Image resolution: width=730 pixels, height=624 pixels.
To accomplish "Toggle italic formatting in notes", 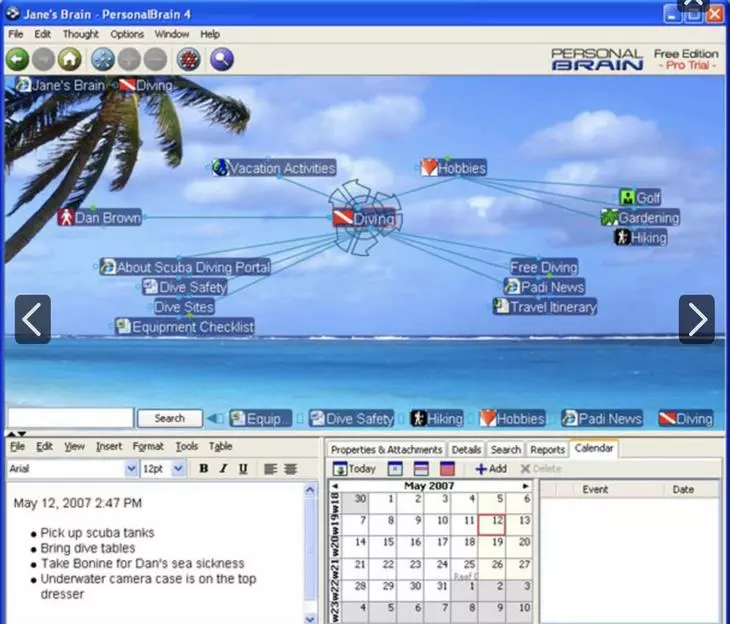I will coord(223,468).
